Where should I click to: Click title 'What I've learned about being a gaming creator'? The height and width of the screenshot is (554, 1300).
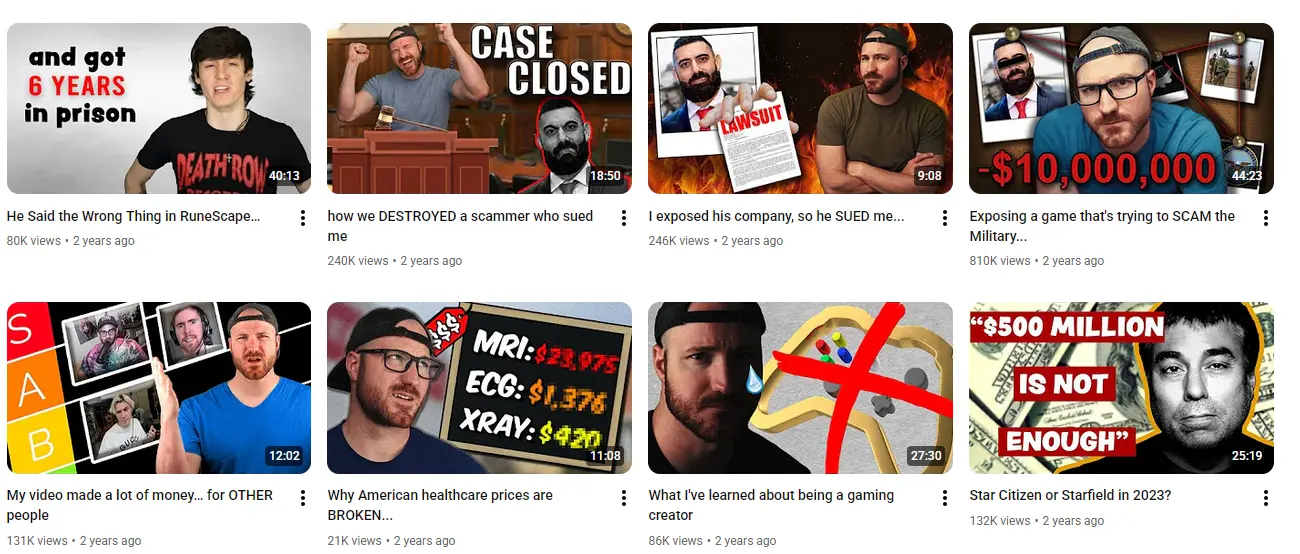(771, 506)
